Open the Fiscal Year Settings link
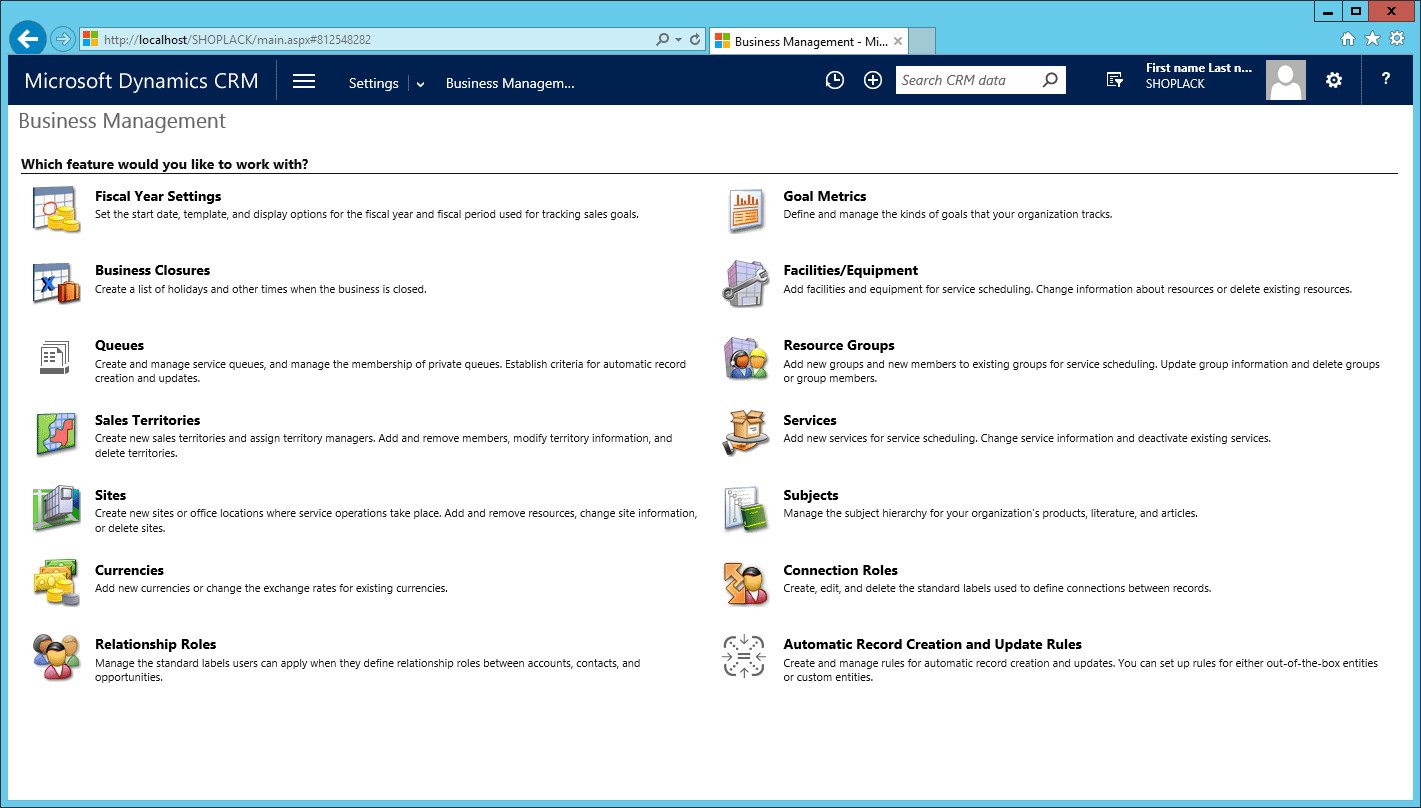 pos(158,196)
